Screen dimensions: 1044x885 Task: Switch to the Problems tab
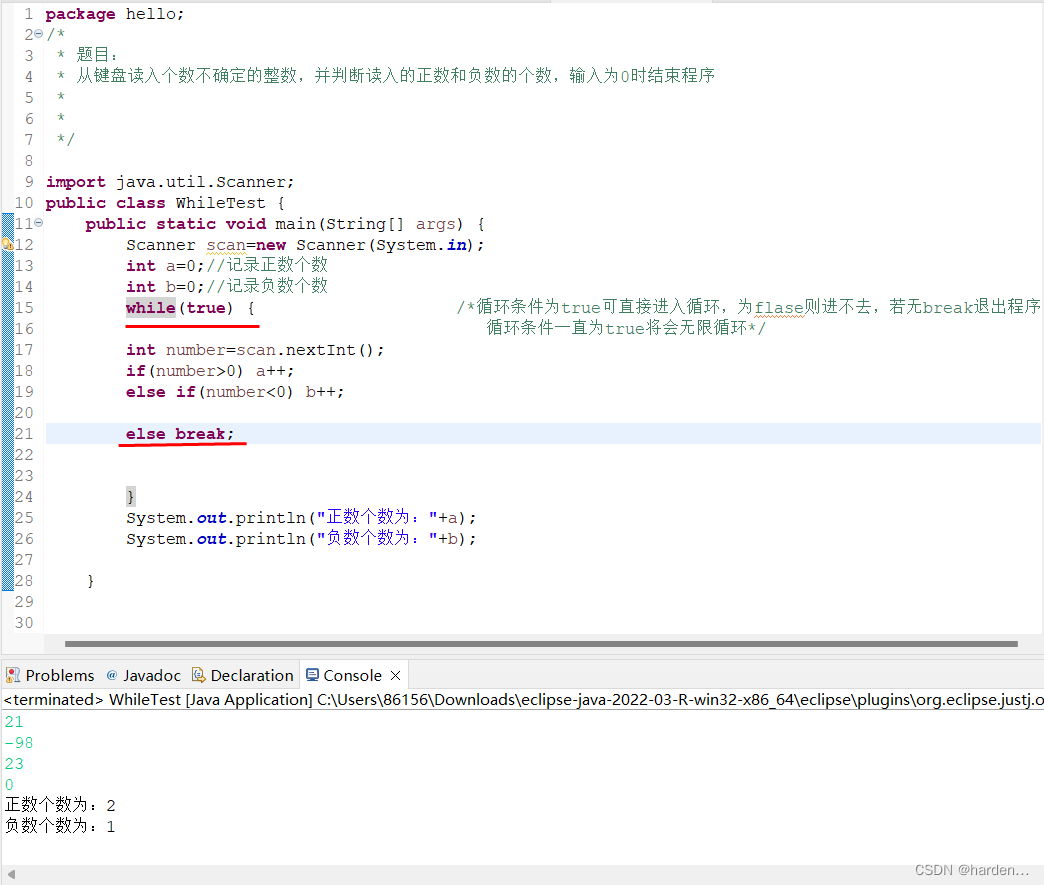(59, 675)
